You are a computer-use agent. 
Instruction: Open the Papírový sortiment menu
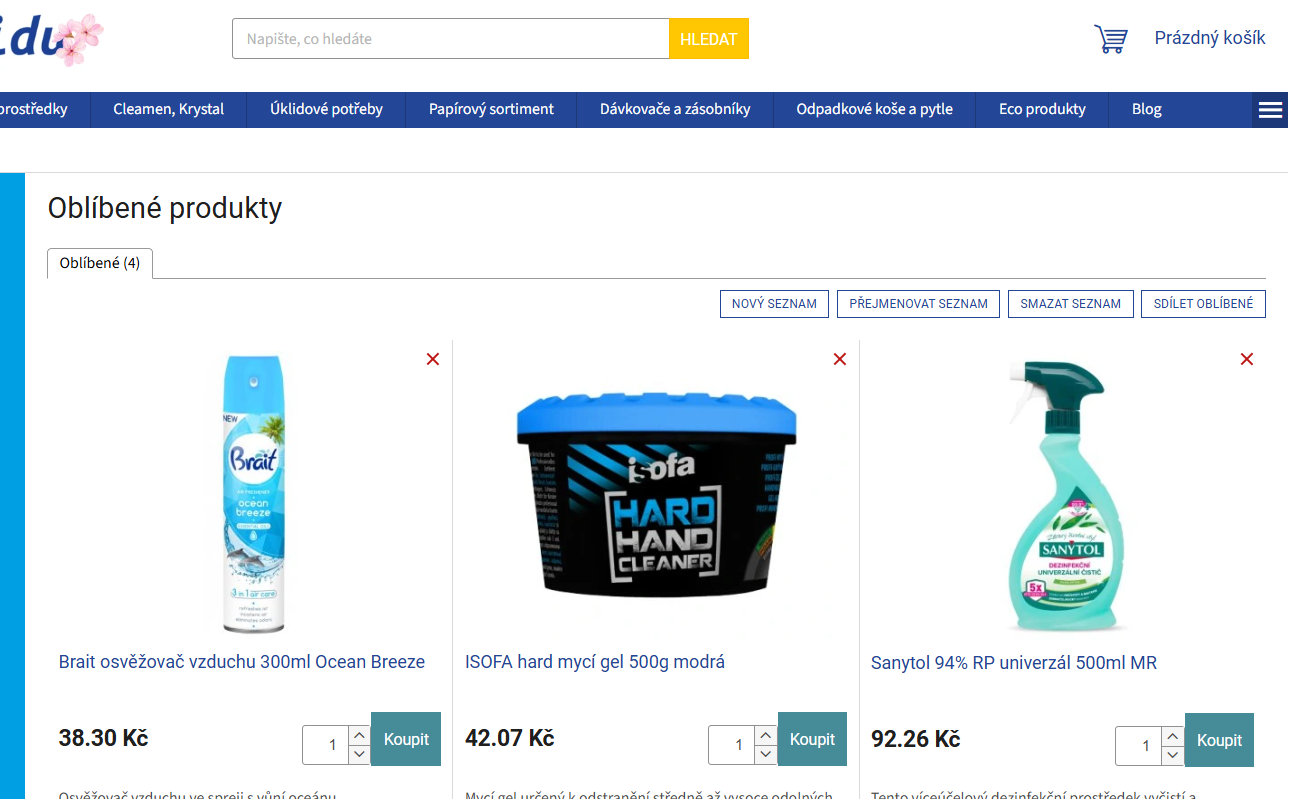pyautogui.click(x=491, y=110)
